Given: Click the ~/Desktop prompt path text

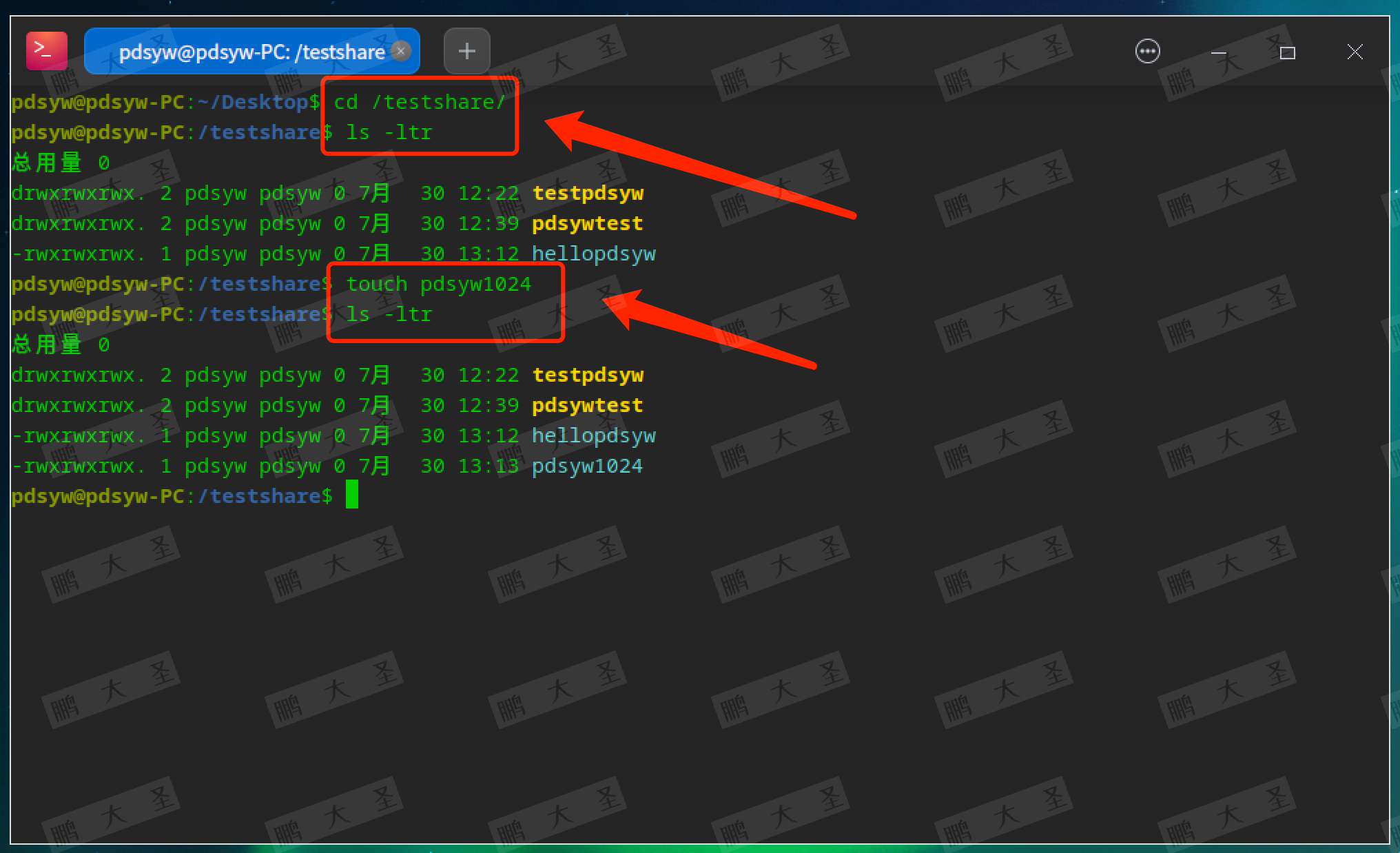Looking at the screenshot, I should point(253,102).
